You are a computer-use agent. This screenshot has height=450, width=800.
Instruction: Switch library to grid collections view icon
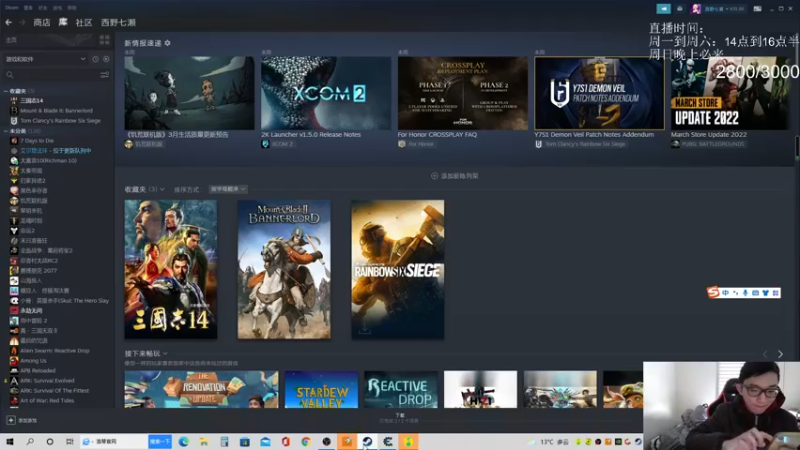point(105,40)
